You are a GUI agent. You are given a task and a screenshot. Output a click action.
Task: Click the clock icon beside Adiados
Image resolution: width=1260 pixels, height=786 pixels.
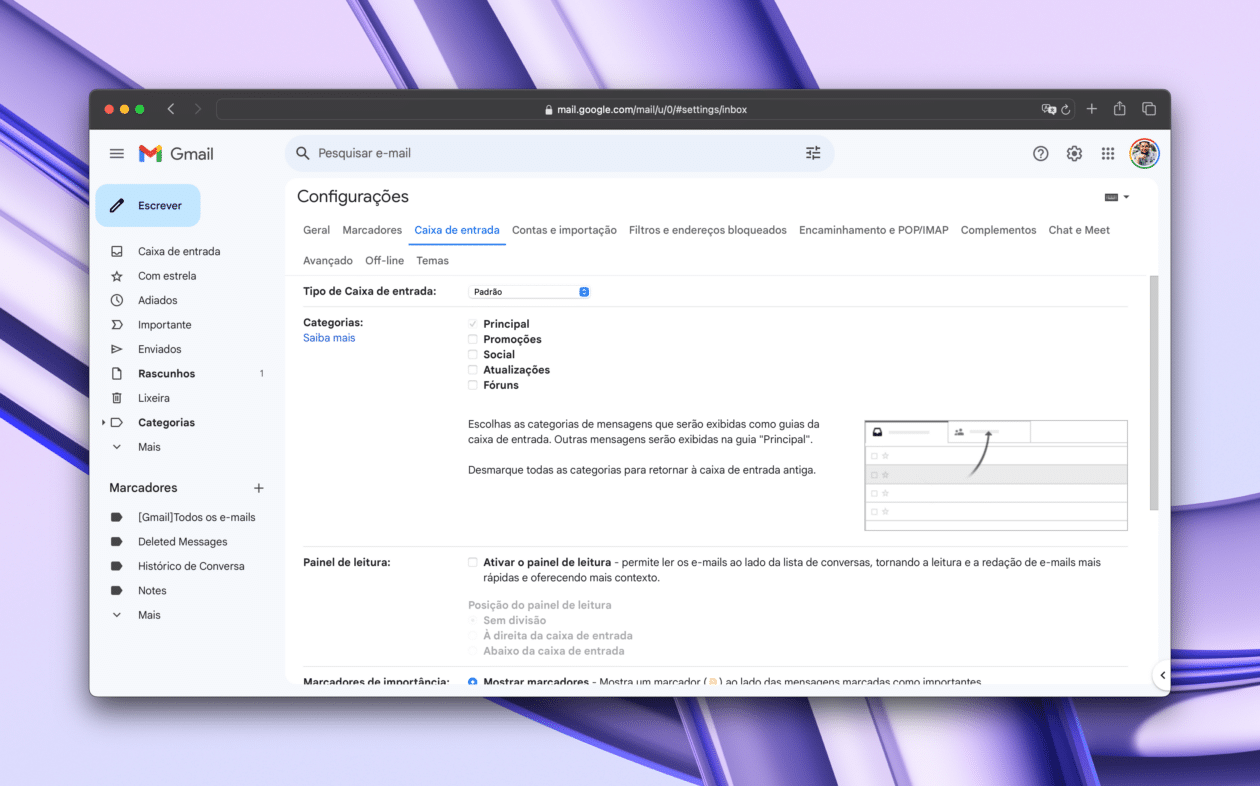click(117, 300)
